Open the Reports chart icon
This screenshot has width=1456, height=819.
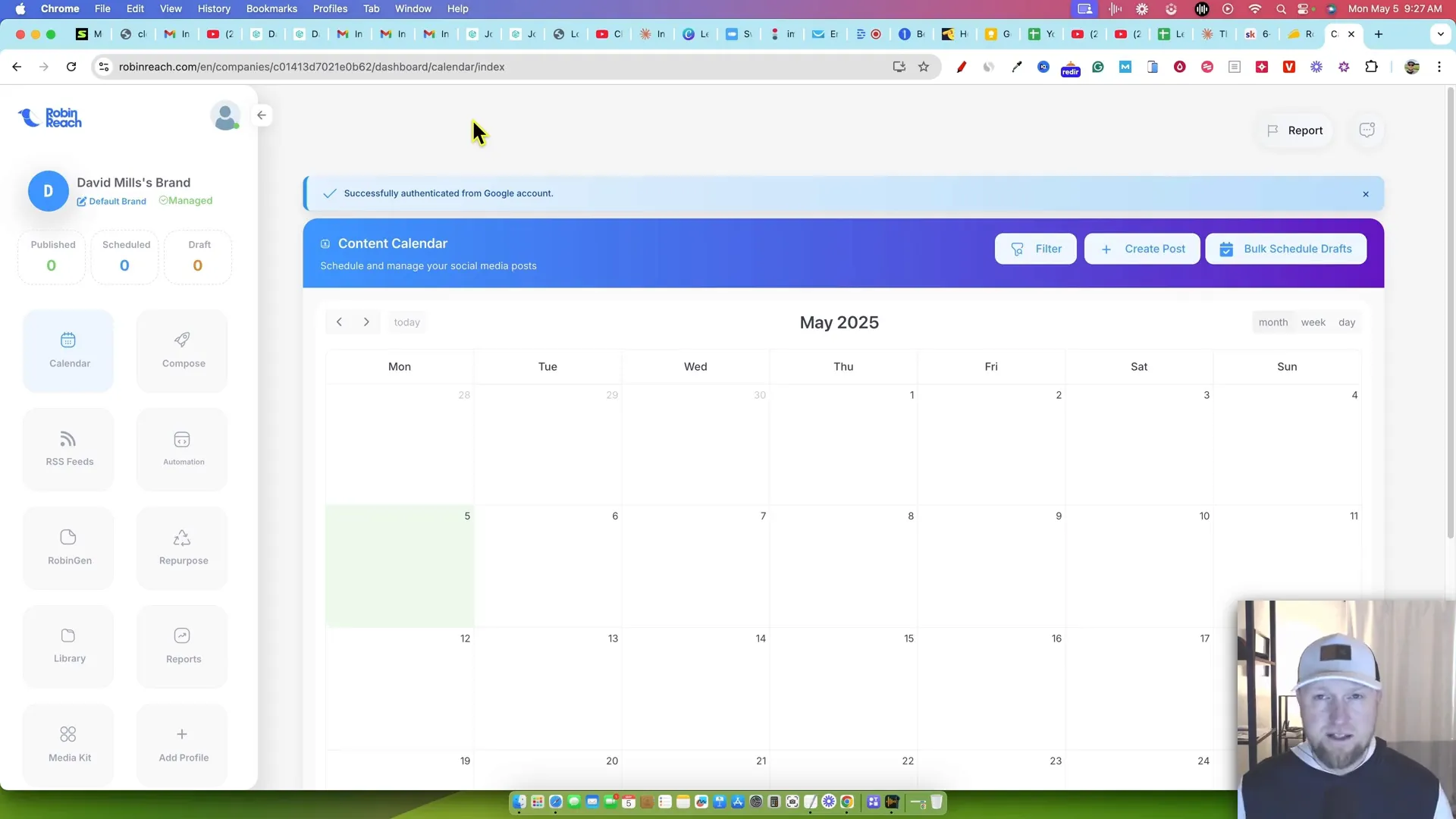[x=182, y=636]
